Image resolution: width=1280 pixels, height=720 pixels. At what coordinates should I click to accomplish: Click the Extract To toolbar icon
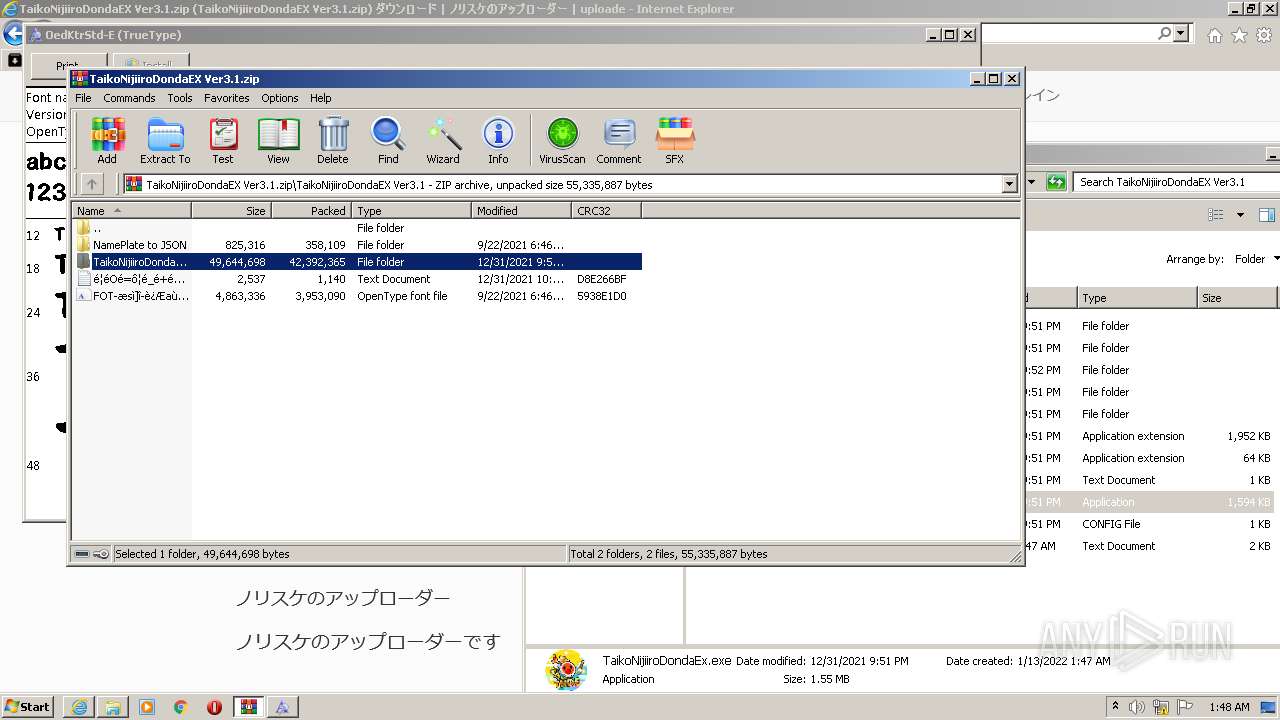pyautogui.click(x=165, y=140)
